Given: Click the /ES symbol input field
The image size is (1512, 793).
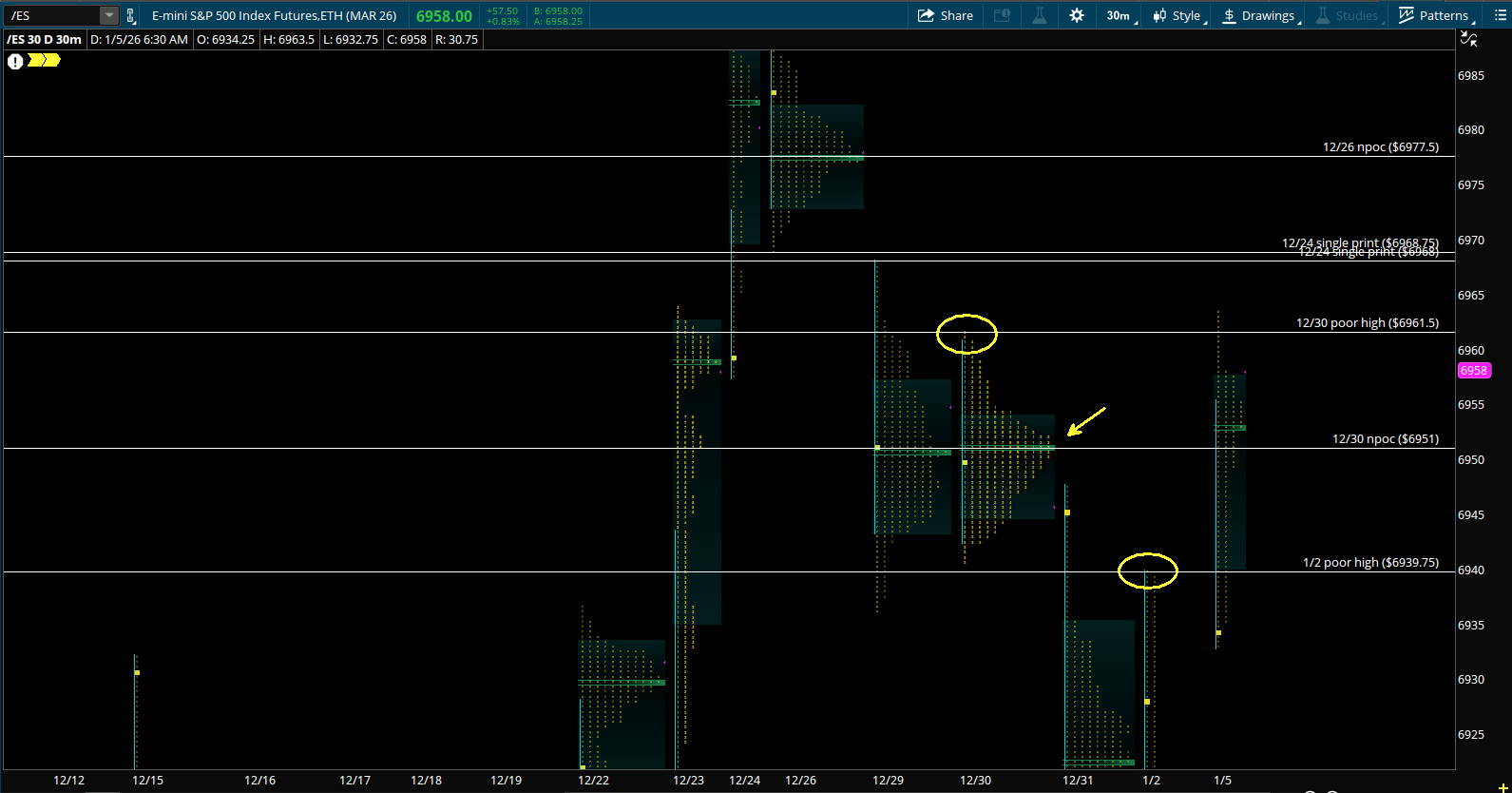Looking at the screenshot, I should [53, 15].
